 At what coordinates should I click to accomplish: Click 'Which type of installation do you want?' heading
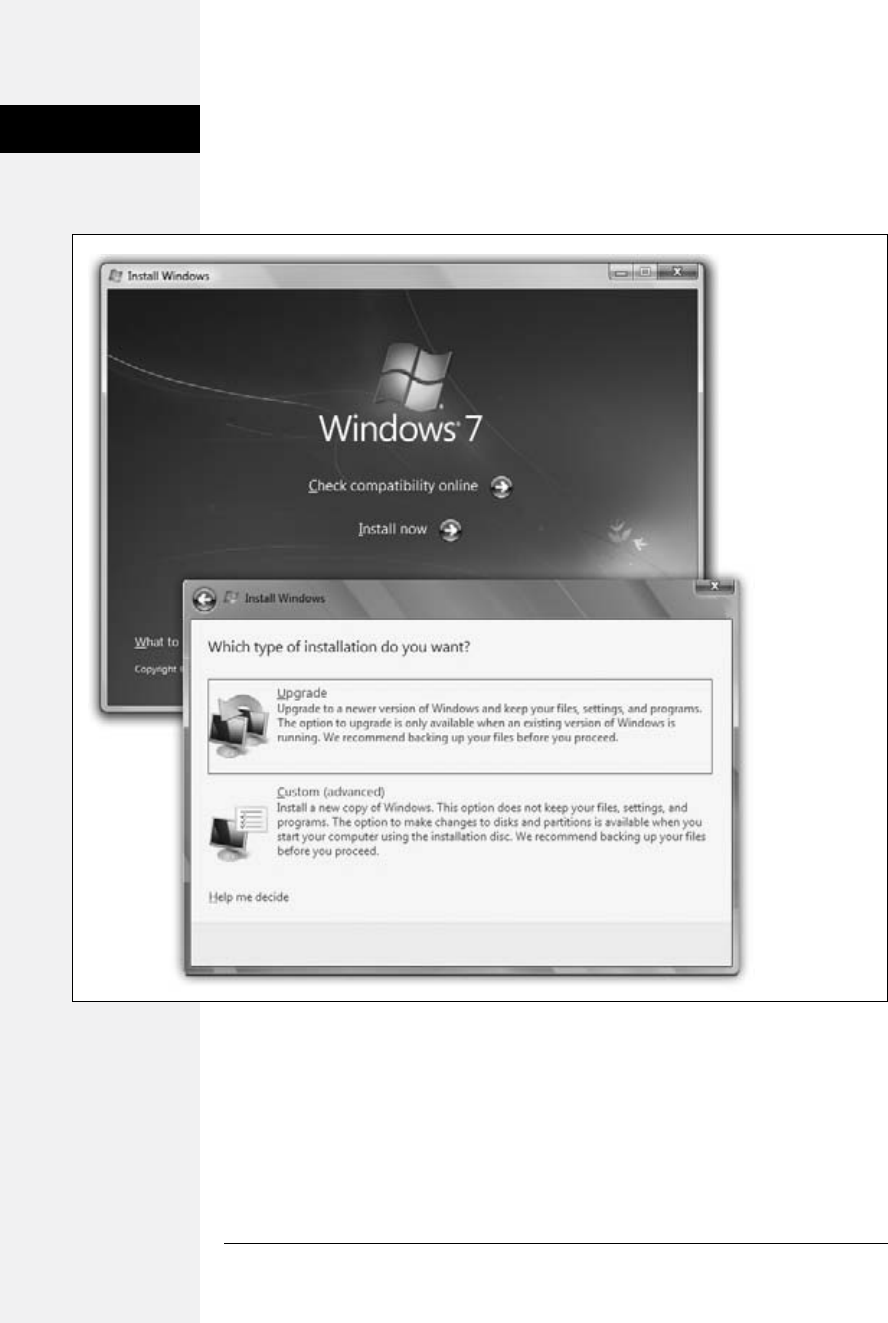(x=339, y=647)
